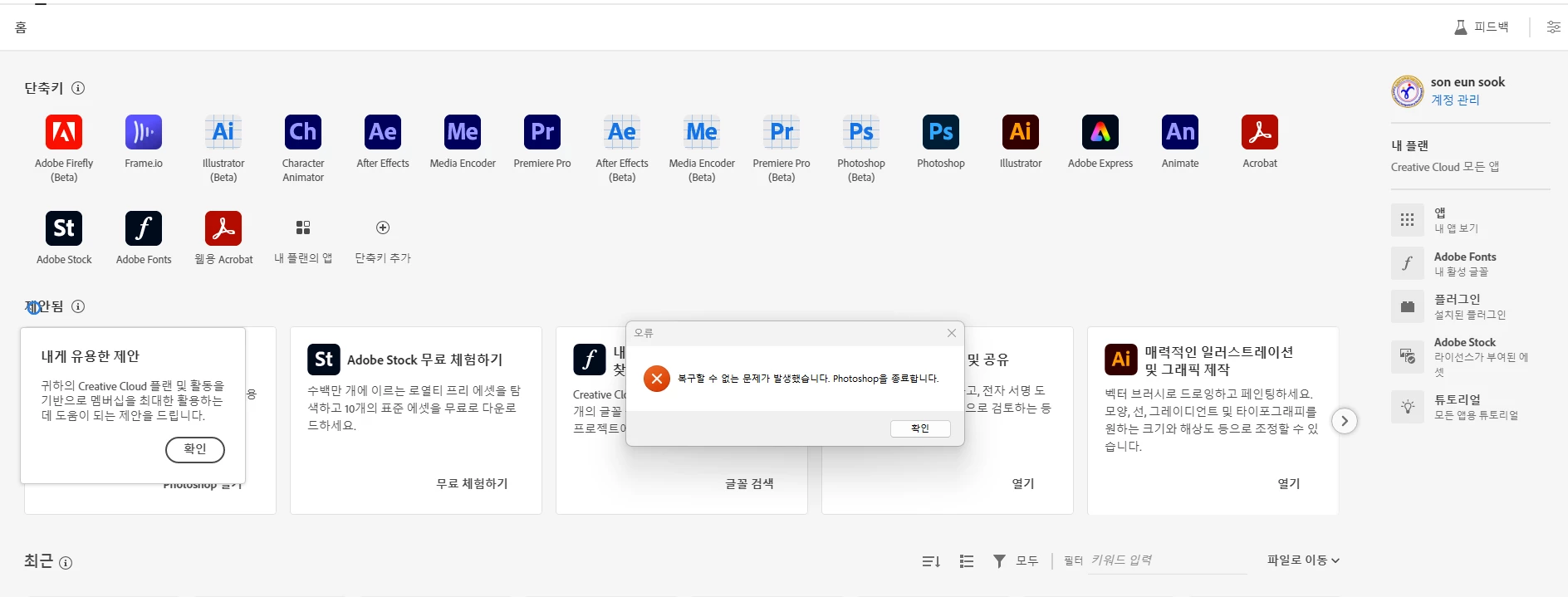Click 무료 체험하기 on Adobe Stock card
1568x597 pixels.
pos(472,483)
